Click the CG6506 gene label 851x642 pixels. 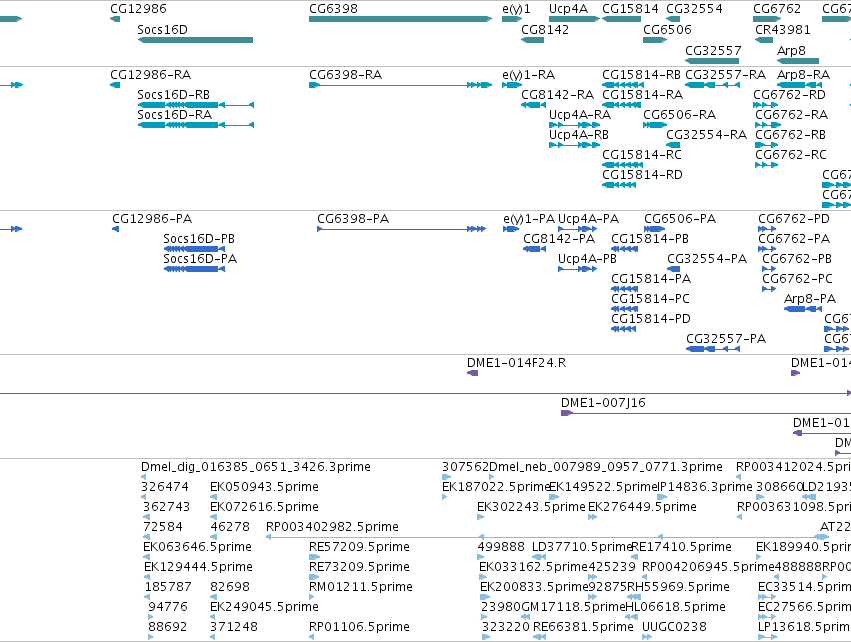click(x=667, y=30)
